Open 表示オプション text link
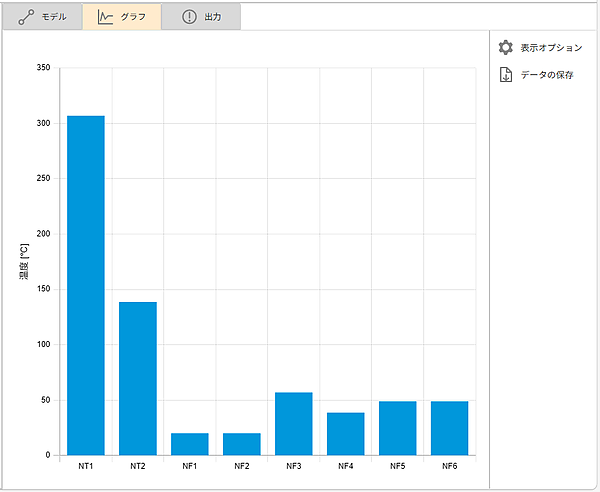The image size is (600, 492). point(551,48)
